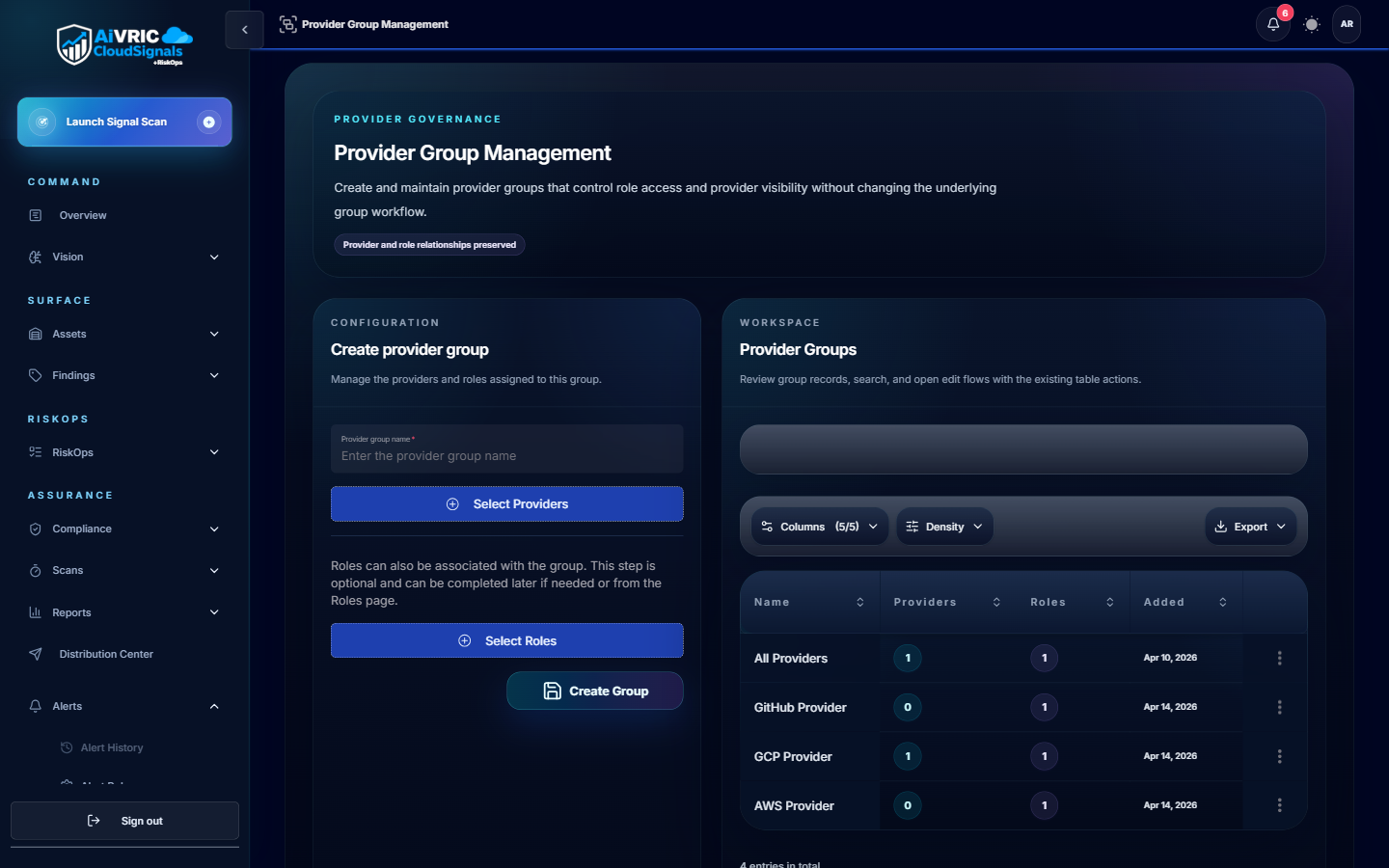Image resolution: width=1389 pixels, height=868 pixels.
Task: Click the AIVRIC CloudSignals logo
Action: pyautogui.click(x=124, y=45)
